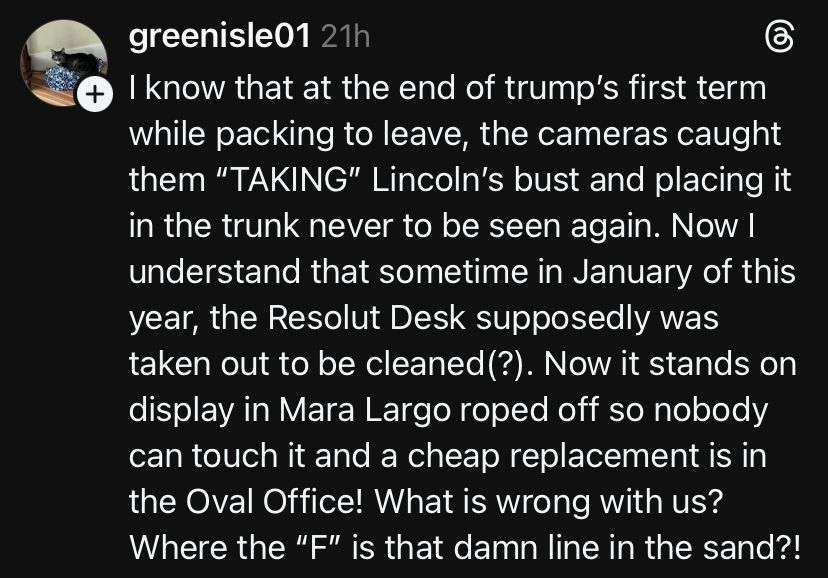View greenisle01's cat profile picture
This screenshot has height=578, width=828.
(64, 63)
